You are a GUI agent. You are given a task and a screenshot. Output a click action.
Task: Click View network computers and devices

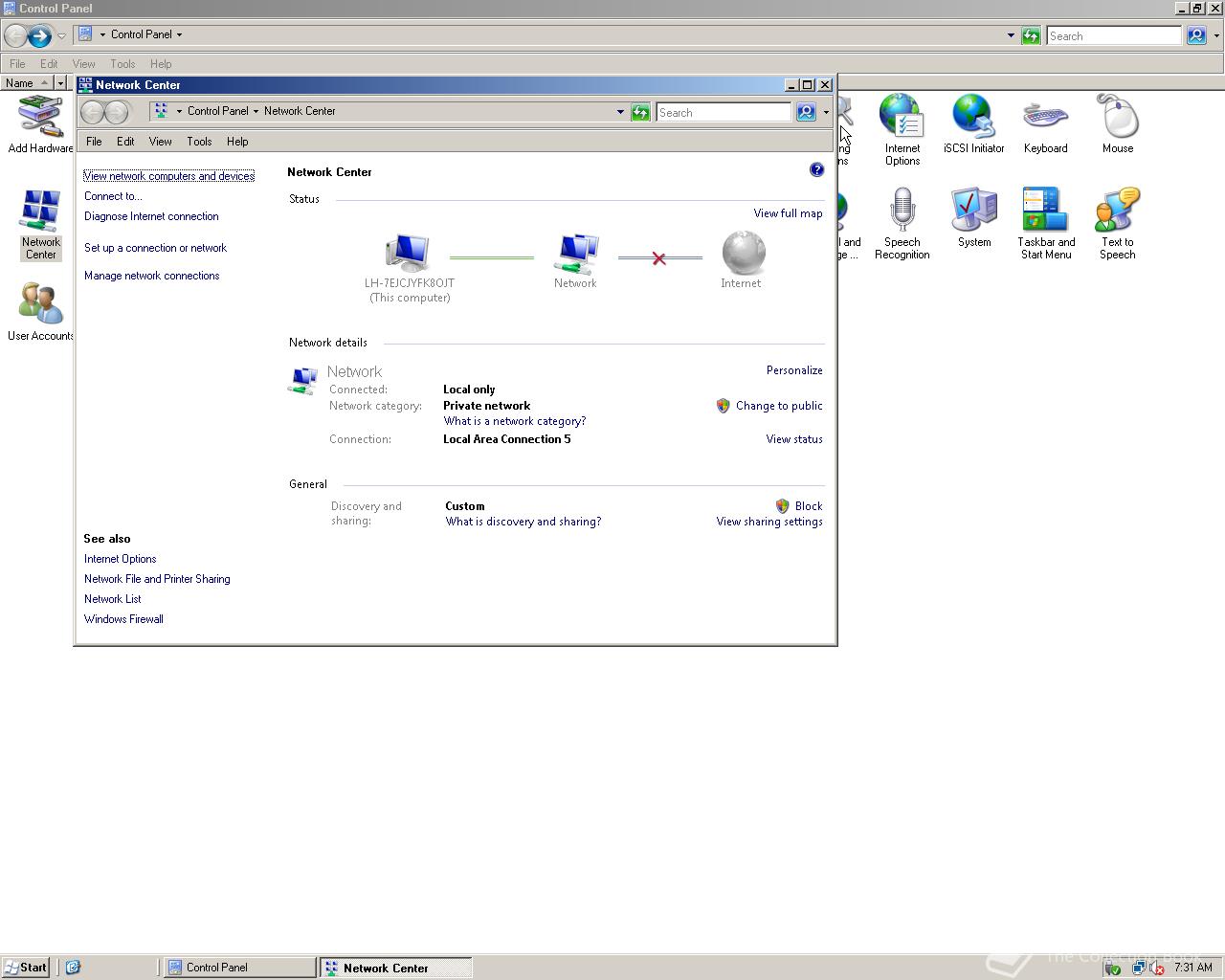point(169,176)
